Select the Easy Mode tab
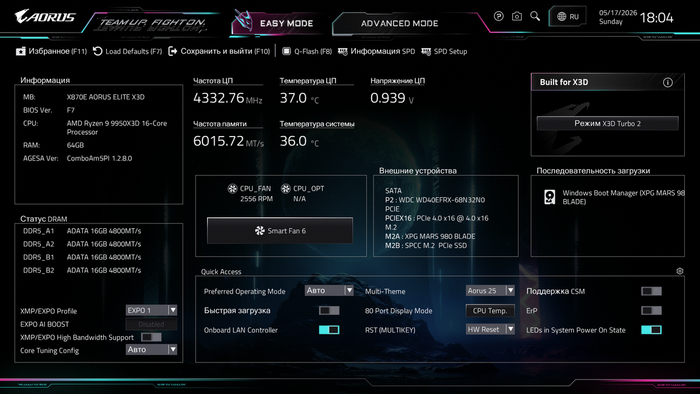This screenshot has width=700, height=394. (280, 22)
